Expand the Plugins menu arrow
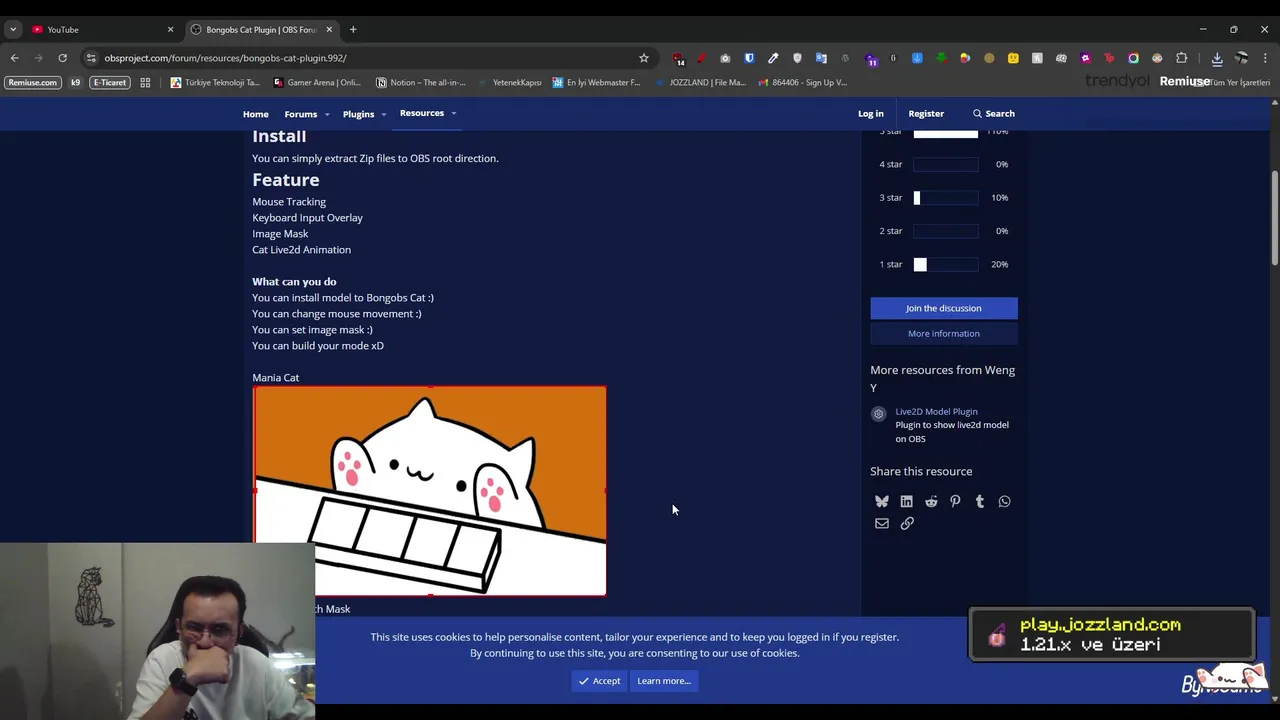 [x=383, y=114]
